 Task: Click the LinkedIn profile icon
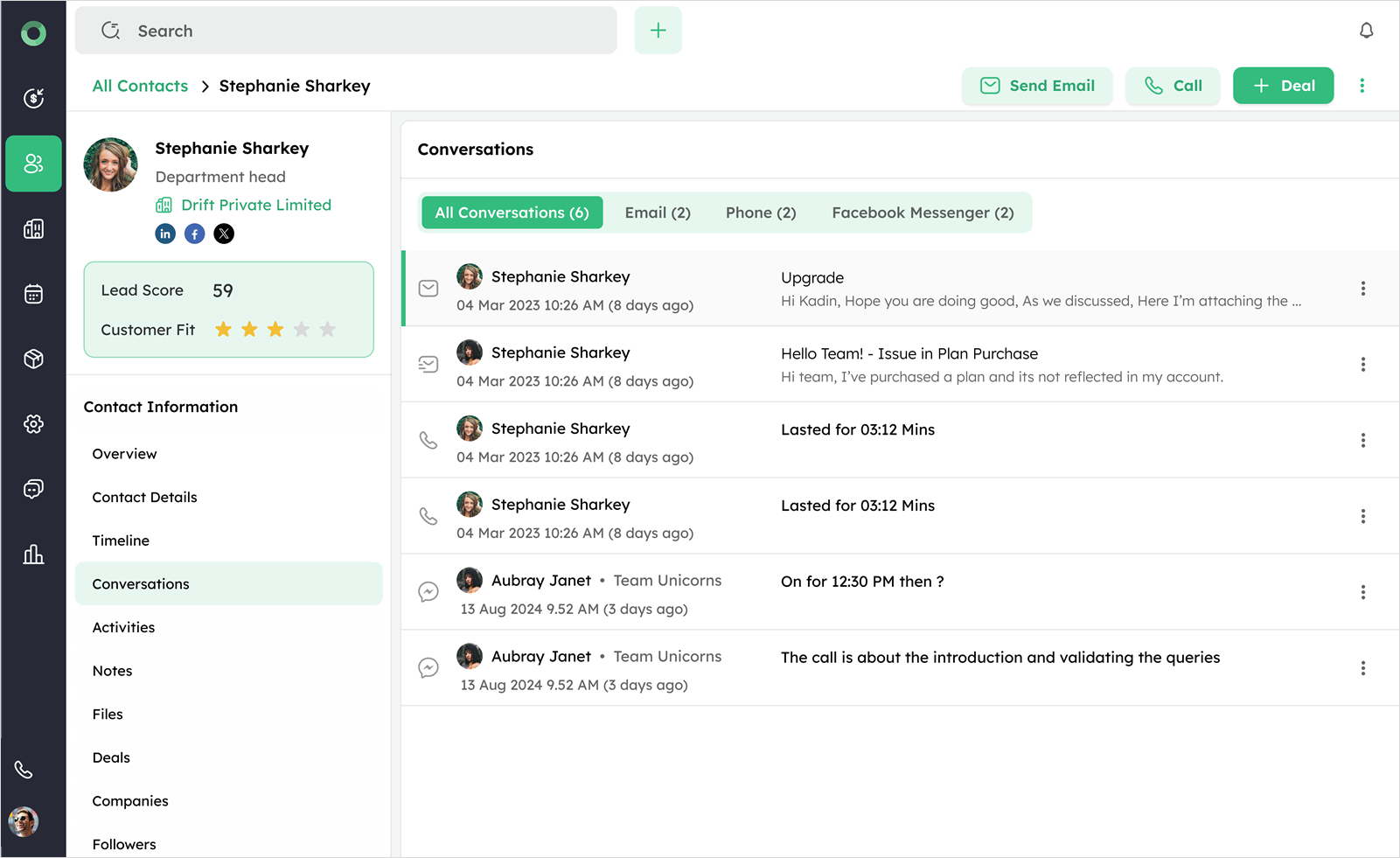point(165,234)
